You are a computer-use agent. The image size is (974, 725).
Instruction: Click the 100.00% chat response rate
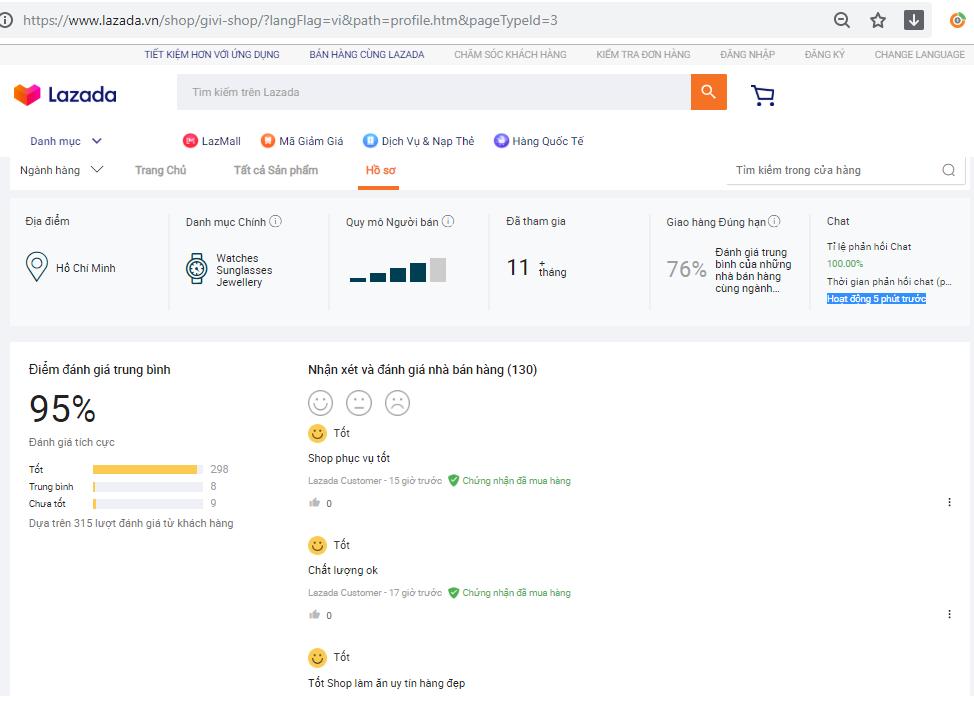click(845, 263)
